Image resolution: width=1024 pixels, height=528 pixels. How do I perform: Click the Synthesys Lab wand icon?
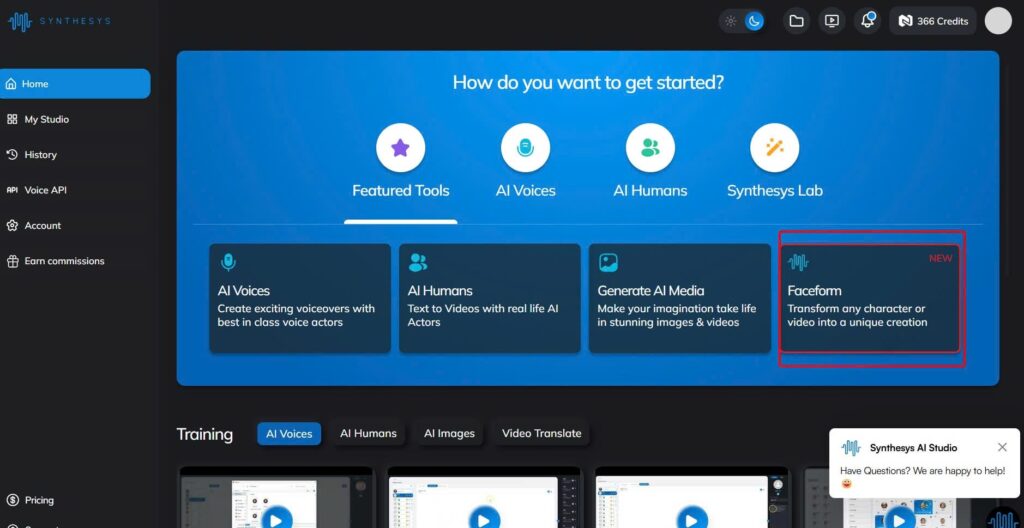(x=775, y=148)
